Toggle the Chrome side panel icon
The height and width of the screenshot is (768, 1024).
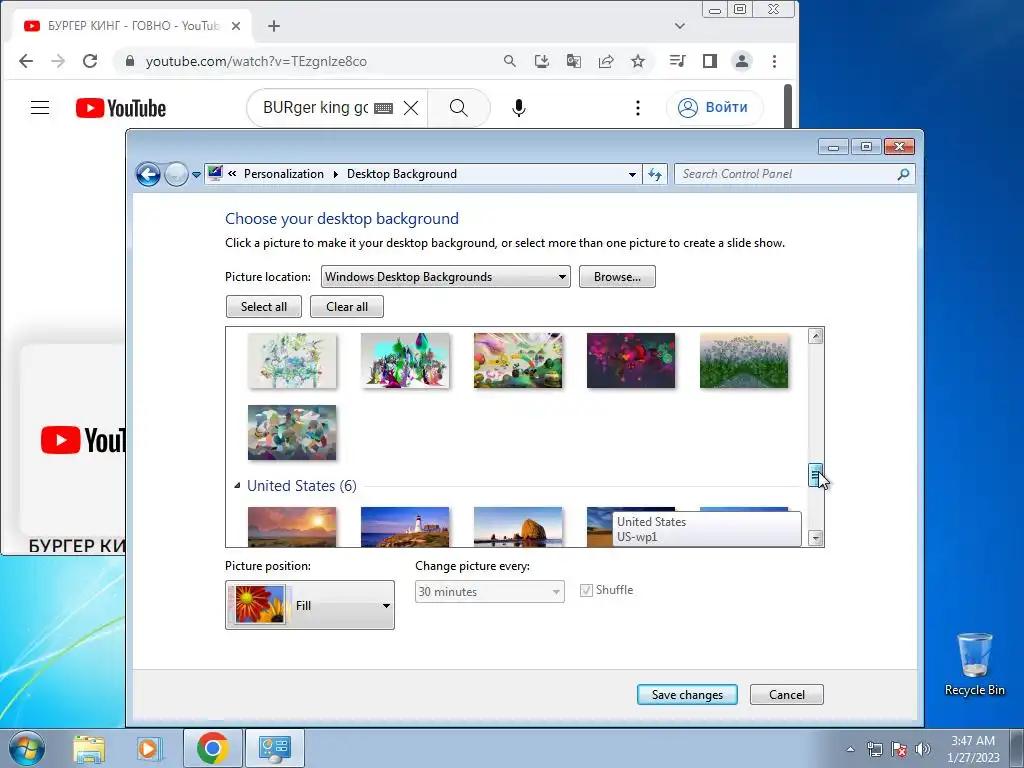(x=710, y=61)
